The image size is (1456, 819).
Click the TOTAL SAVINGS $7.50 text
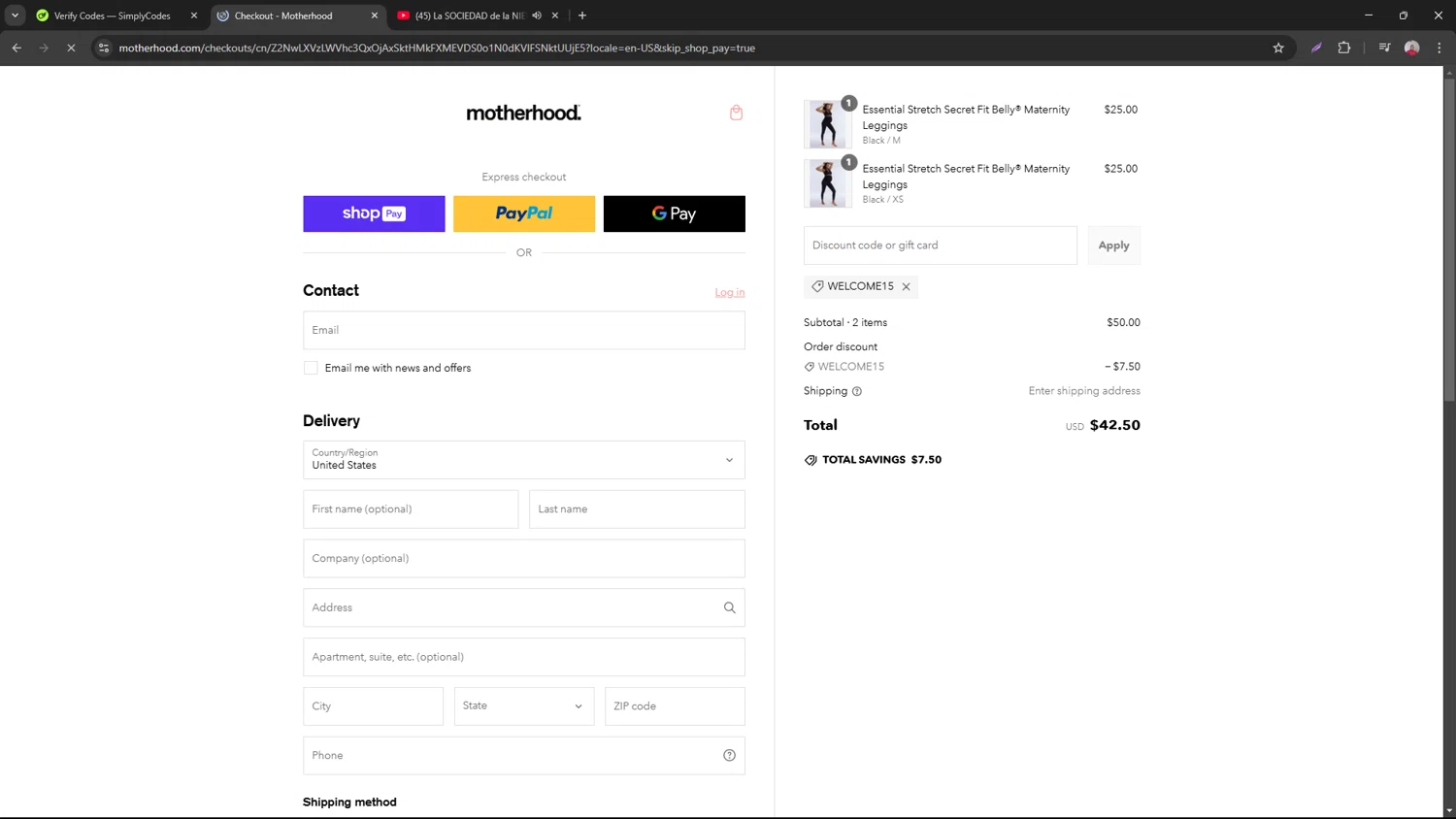pyautogui.click(x=881, y=460)
